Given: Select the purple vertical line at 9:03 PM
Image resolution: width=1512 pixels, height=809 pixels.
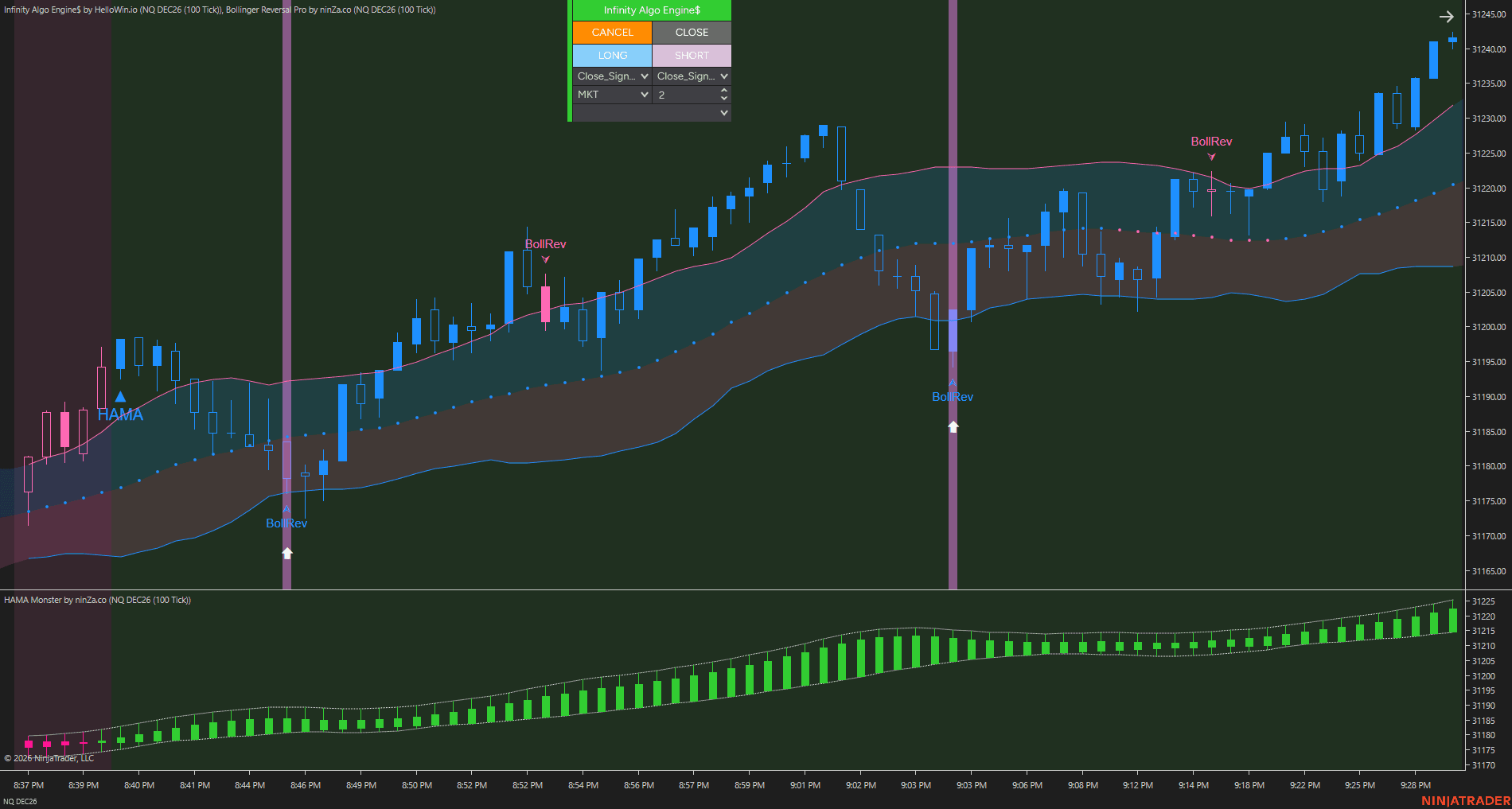Looking at the screenshot, I should [x=953, y=294].
